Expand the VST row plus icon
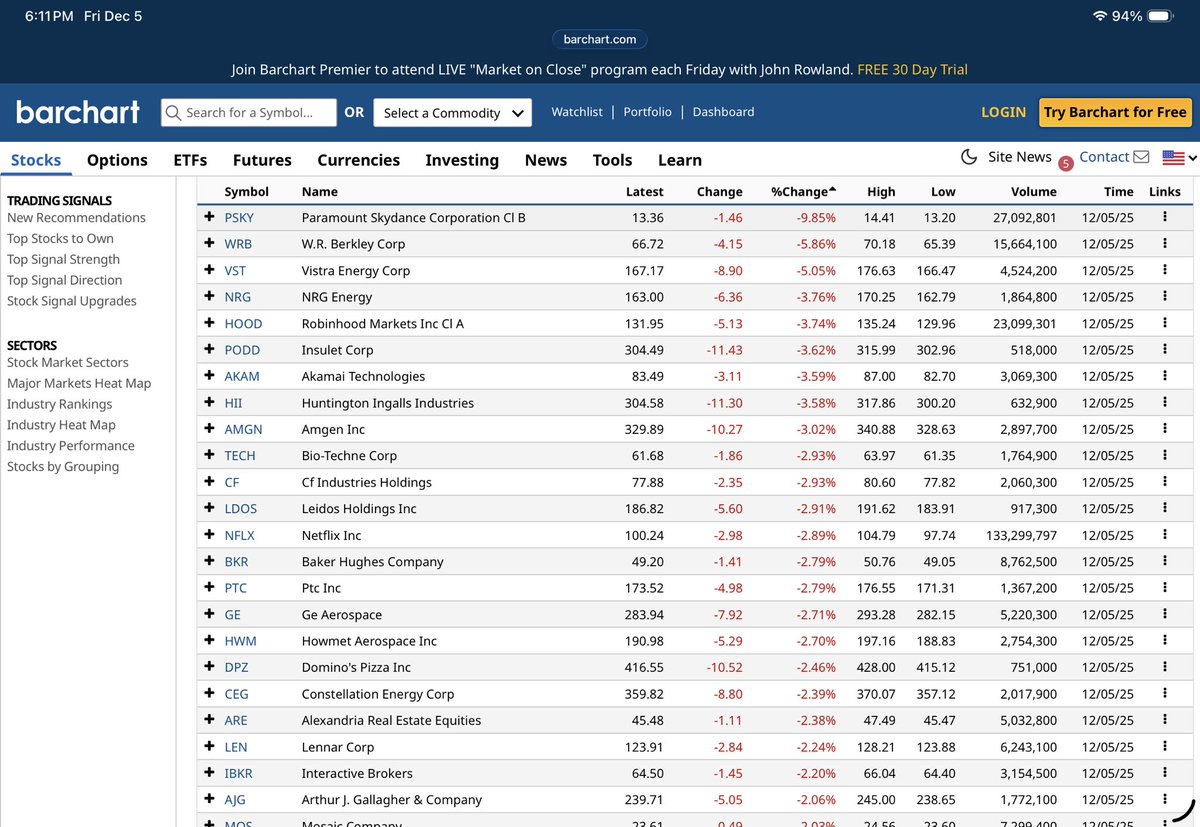Image resolution: width=1200 pixels, height=827 pixels. click(209, 270)
